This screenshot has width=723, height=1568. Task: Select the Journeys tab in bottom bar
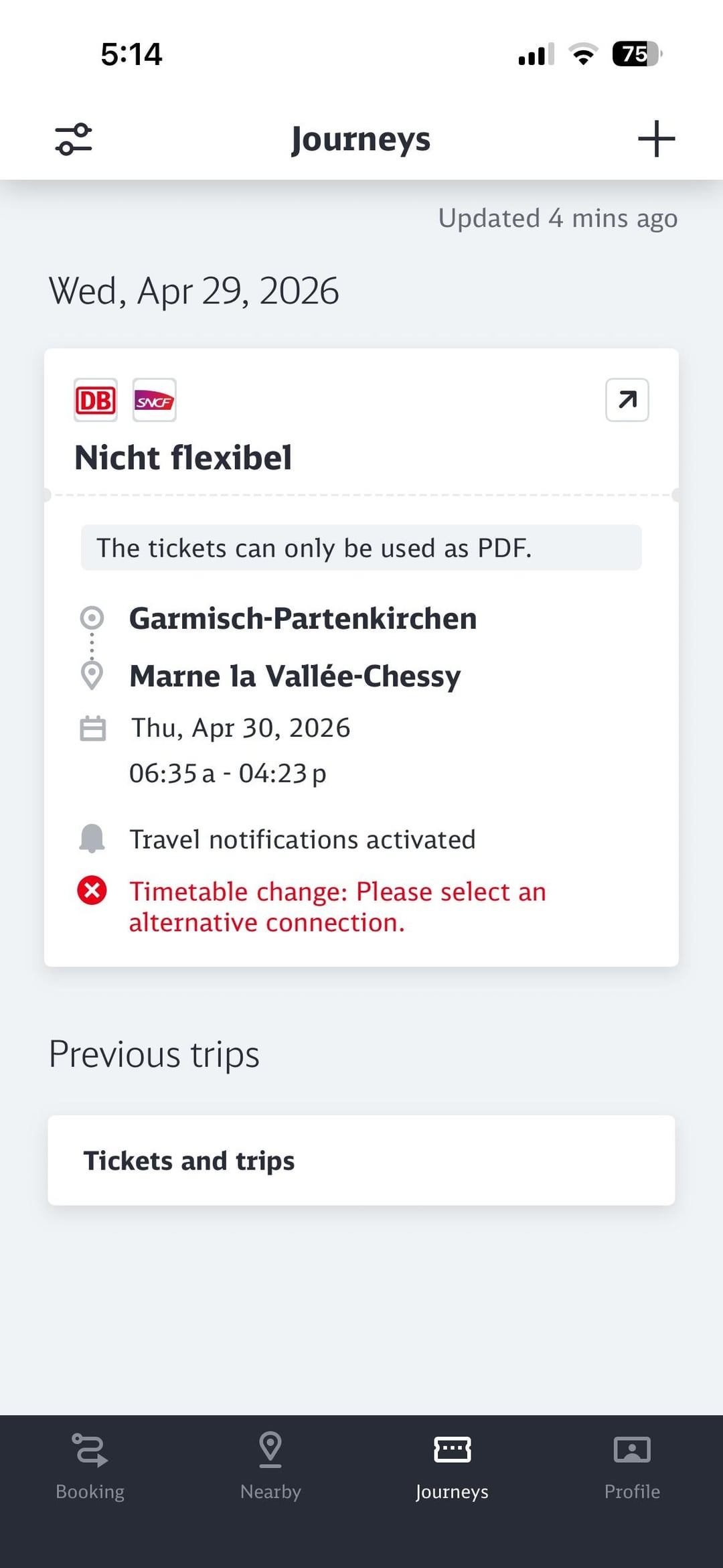452,1465
